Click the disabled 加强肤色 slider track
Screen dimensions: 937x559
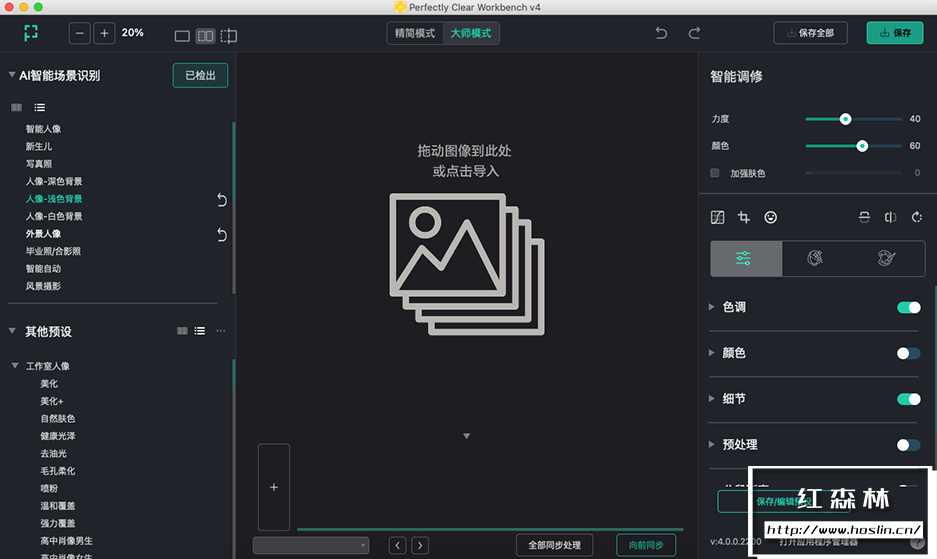point(854,173)
